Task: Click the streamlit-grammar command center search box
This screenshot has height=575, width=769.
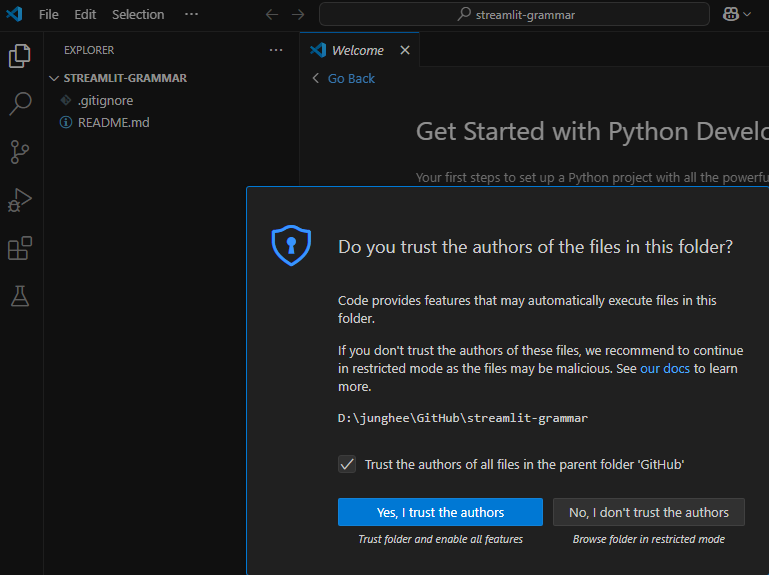Action: [514, 15]
